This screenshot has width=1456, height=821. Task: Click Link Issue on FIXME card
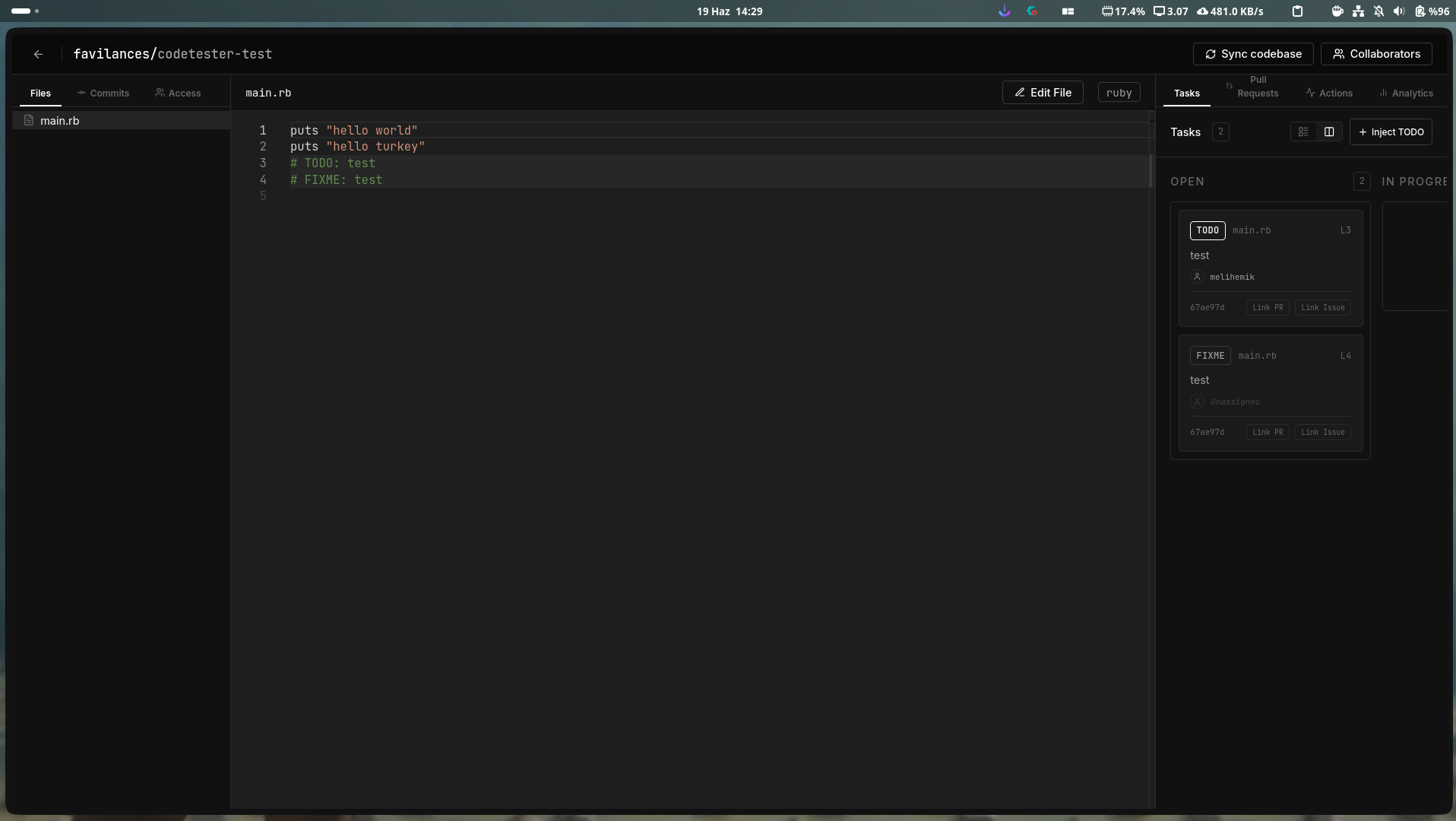coord(1323,432)
